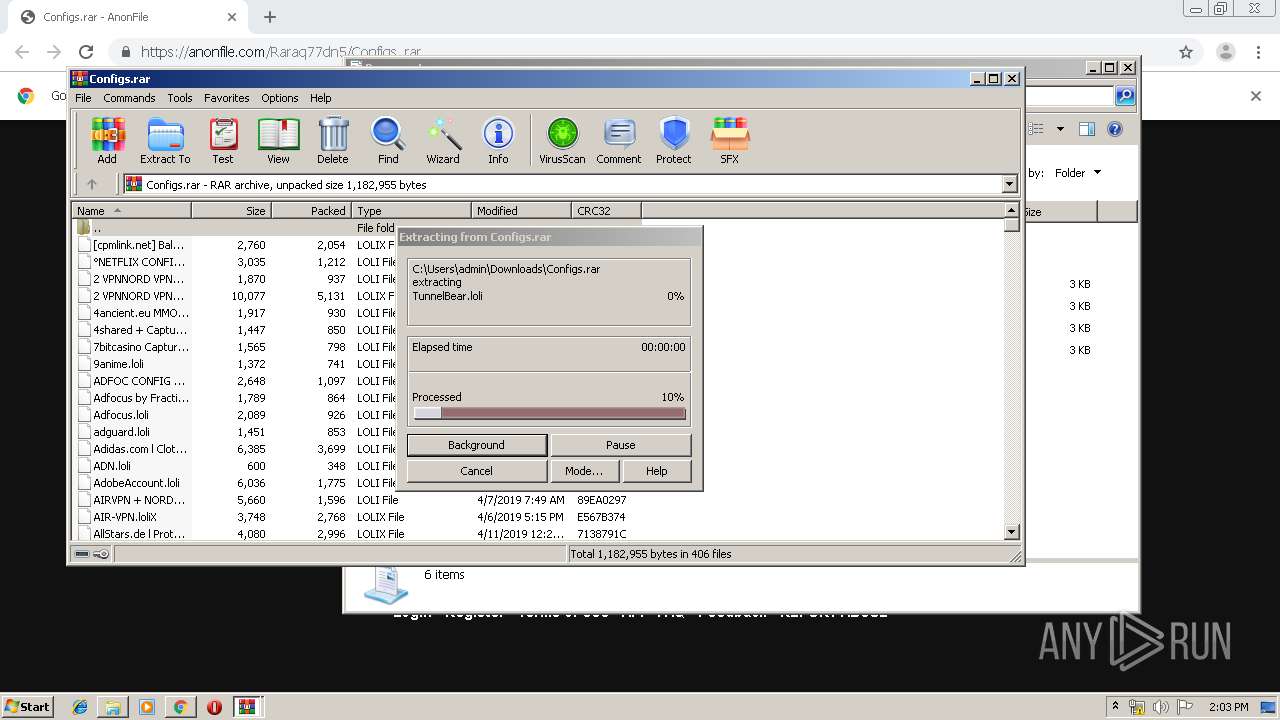Sort by Packed column header

[x=311, y=211]
